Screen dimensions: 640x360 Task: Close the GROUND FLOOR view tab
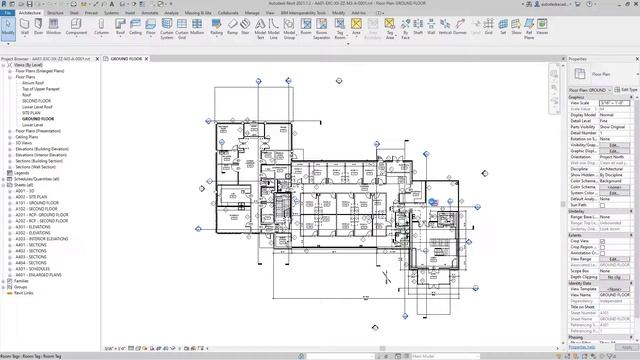tap(147, 59)
